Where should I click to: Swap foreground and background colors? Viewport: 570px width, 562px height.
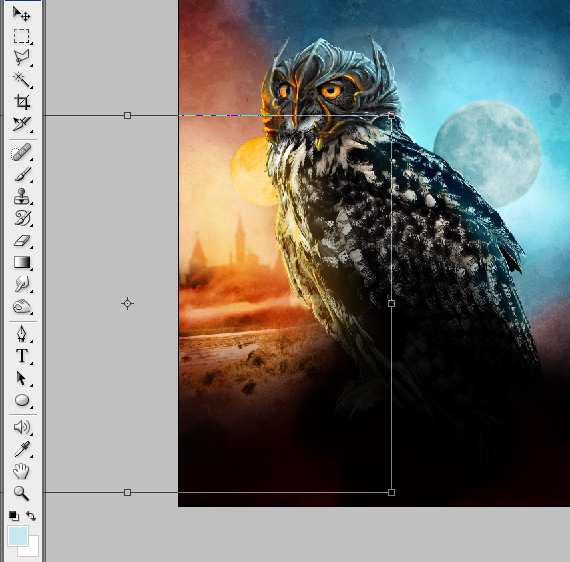tap(31, 515)
